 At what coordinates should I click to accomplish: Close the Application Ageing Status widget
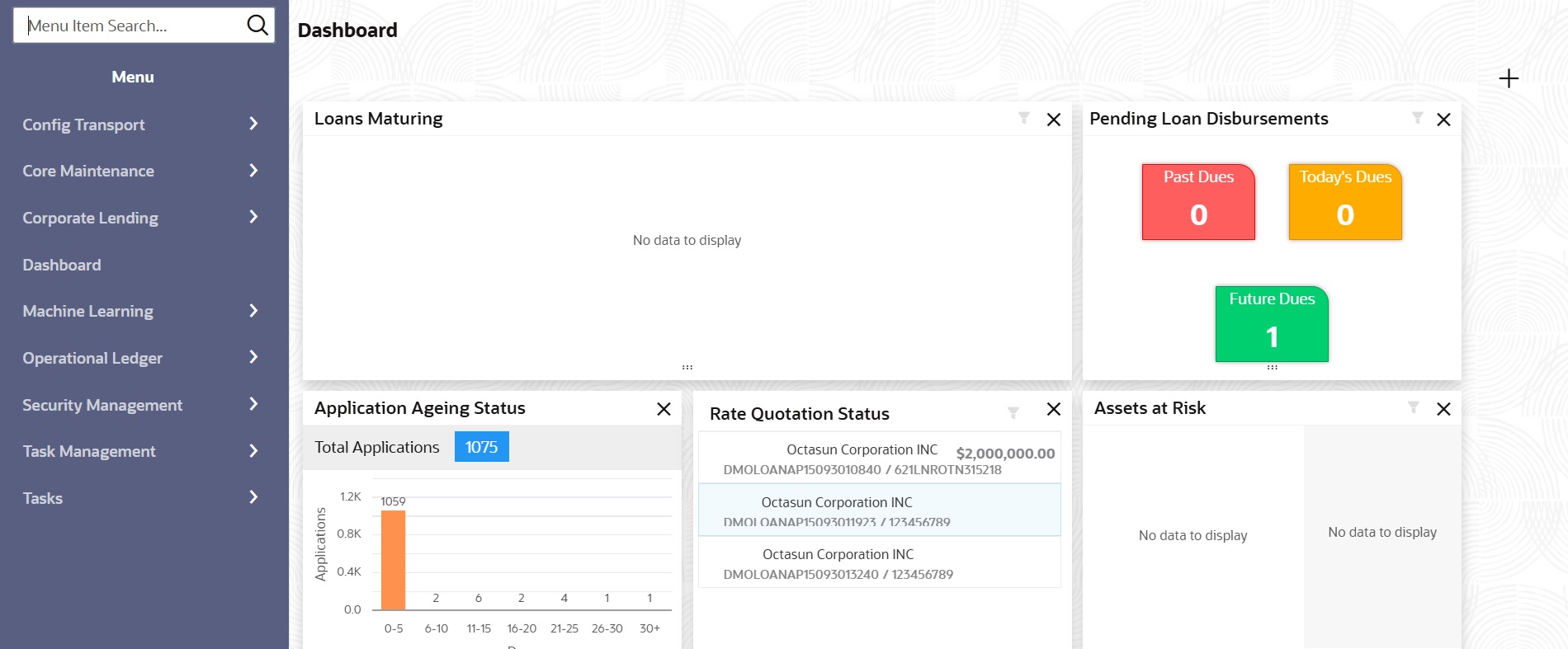tap(664, 409)
